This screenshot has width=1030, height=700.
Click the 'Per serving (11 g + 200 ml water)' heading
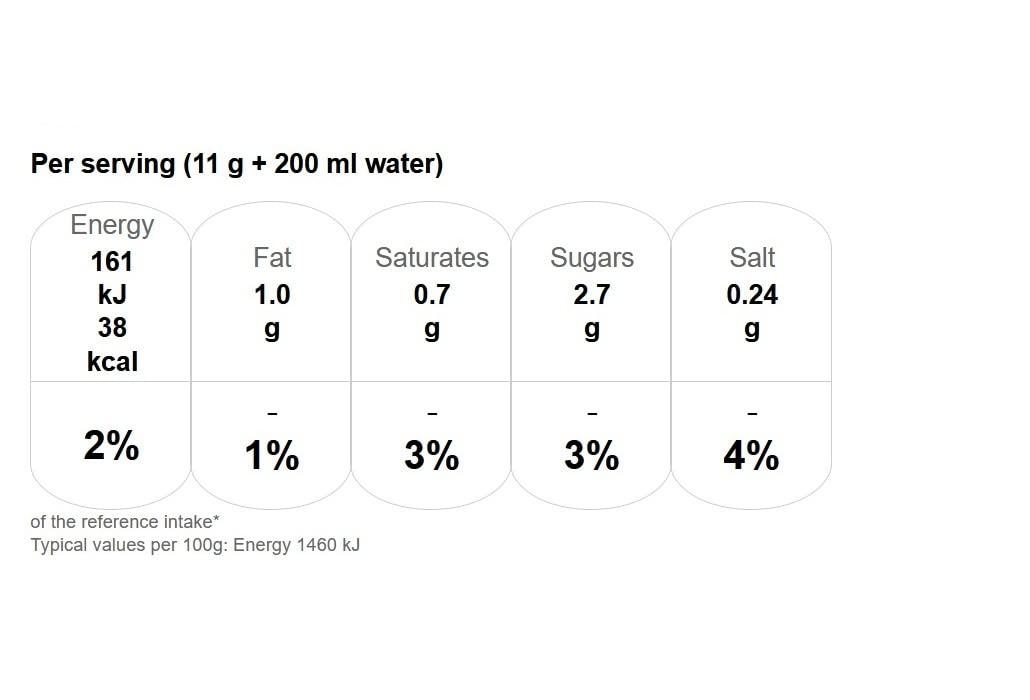(237, 164)
